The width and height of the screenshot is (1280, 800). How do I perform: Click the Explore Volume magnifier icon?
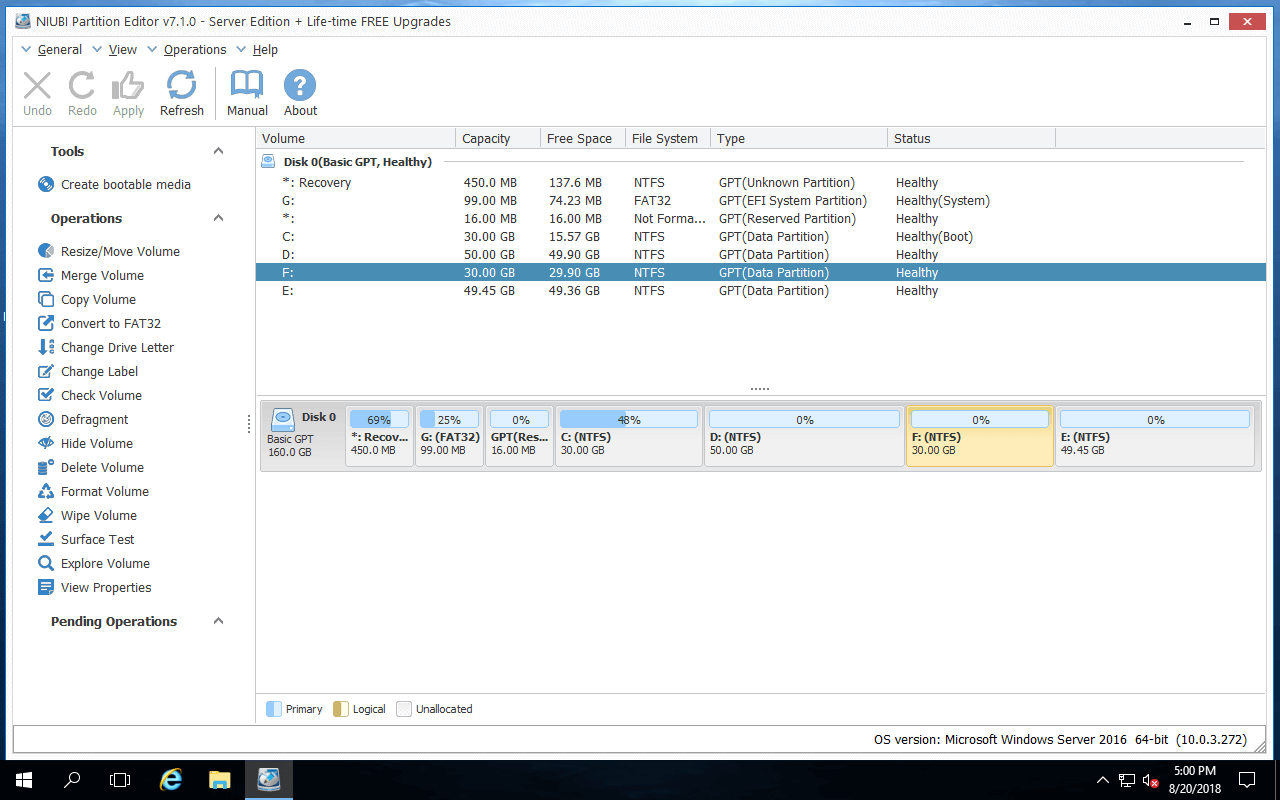point(46,563)
